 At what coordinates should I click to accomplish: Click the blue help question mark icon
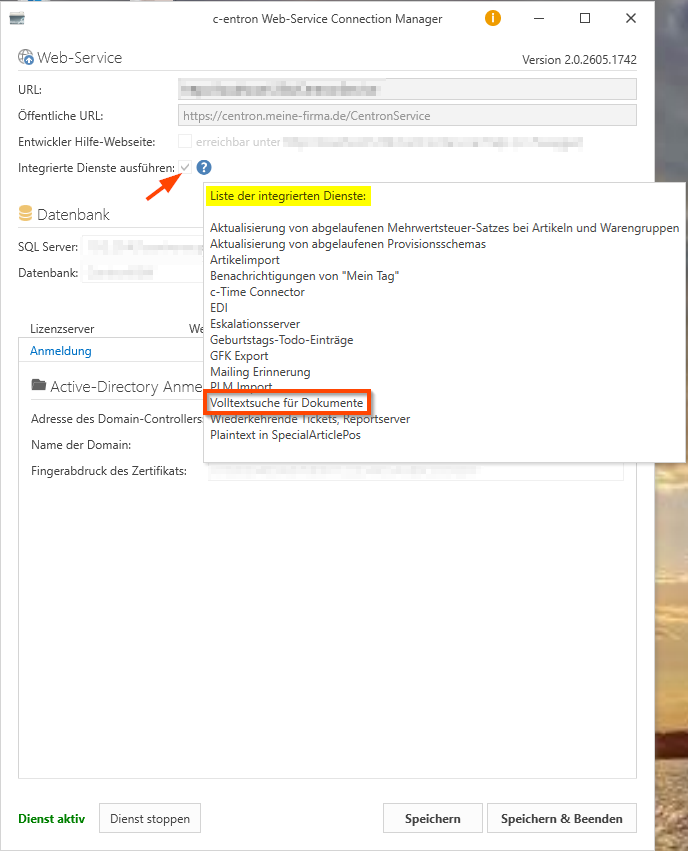point(204,168)
